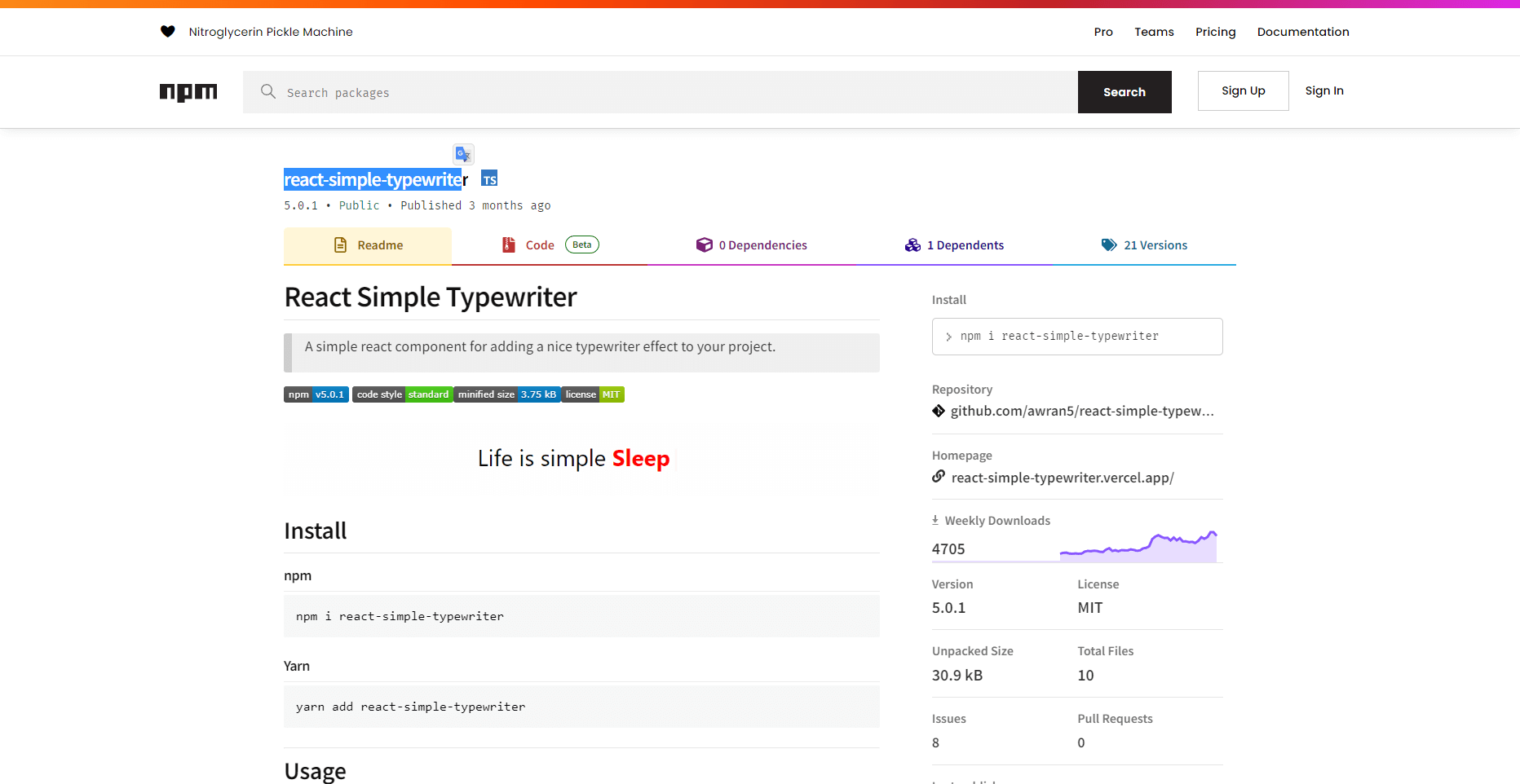Click the yarn add code block
The width and height of the screenshot is (1520, 784).
click(x=581, y=707)
